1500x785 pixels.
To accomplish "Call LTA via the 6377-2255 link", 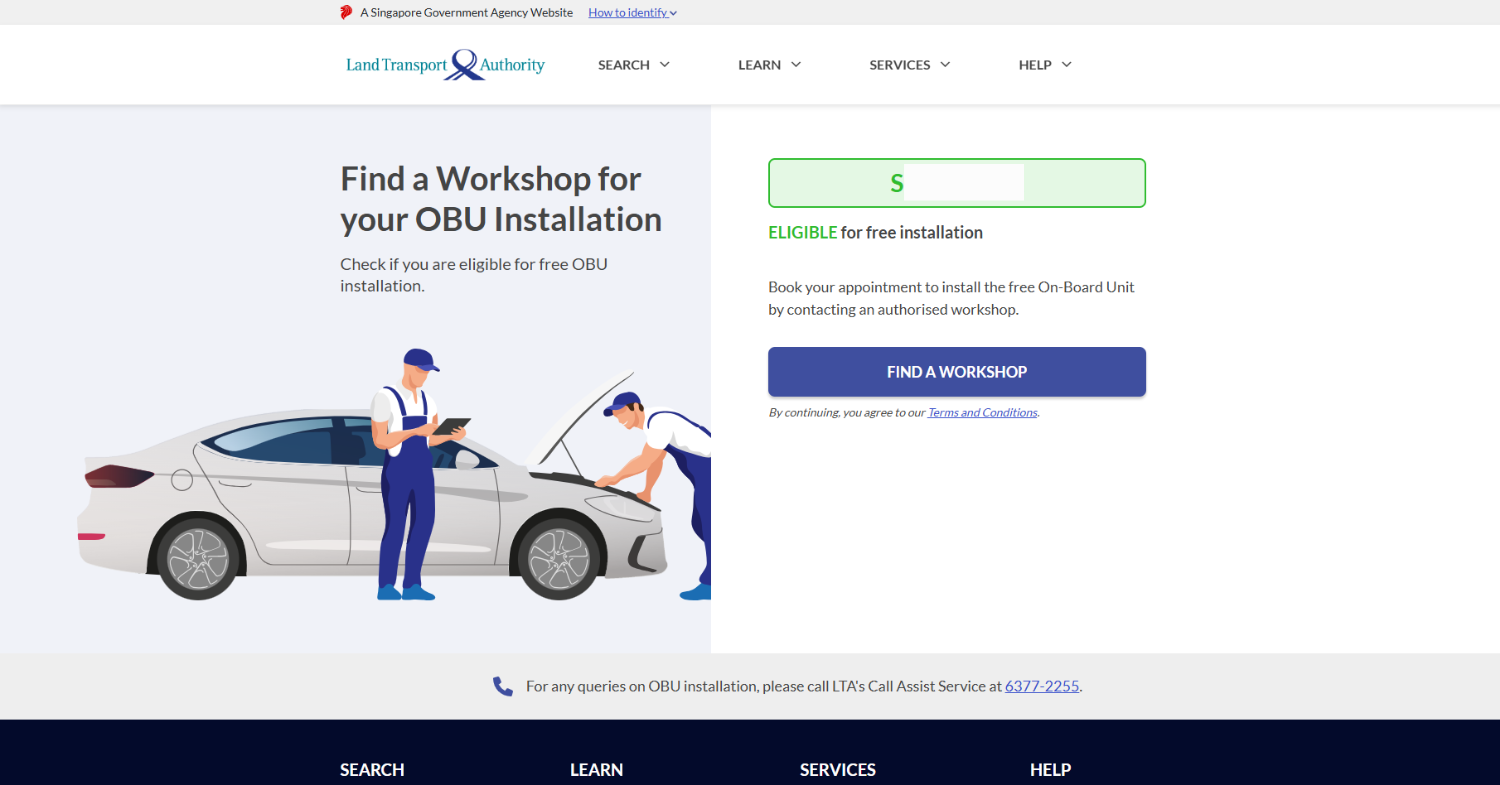I will 1041,686.
